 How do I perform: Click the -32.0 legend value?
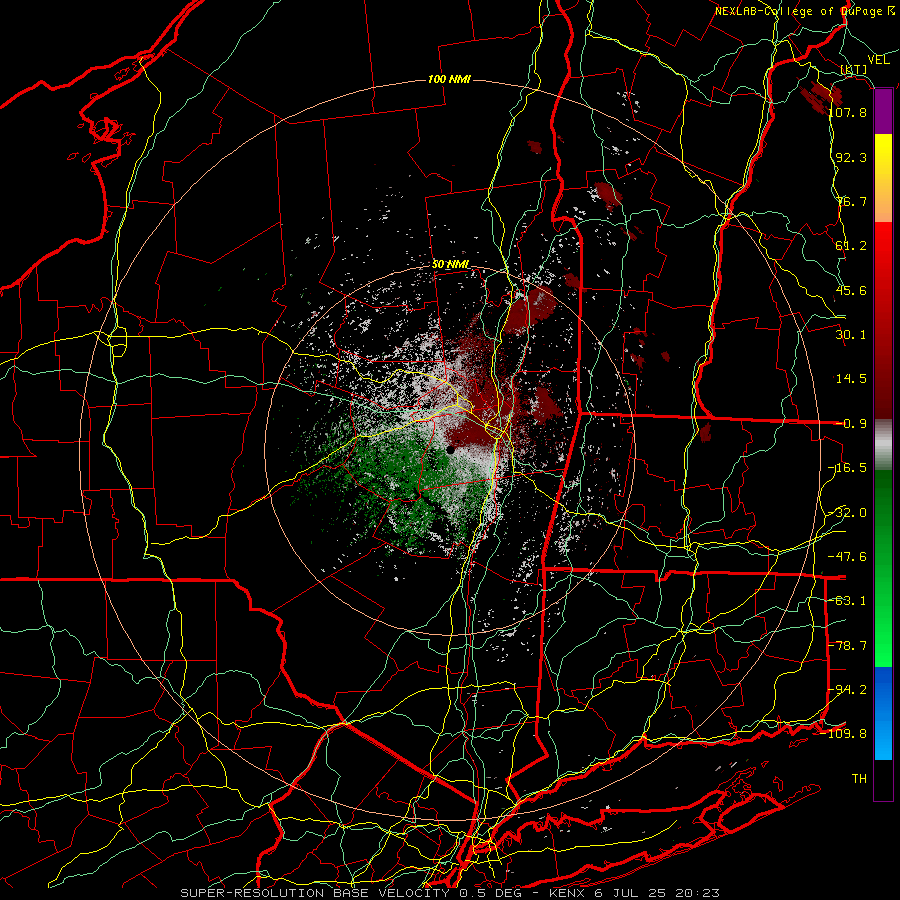point(848,513)
